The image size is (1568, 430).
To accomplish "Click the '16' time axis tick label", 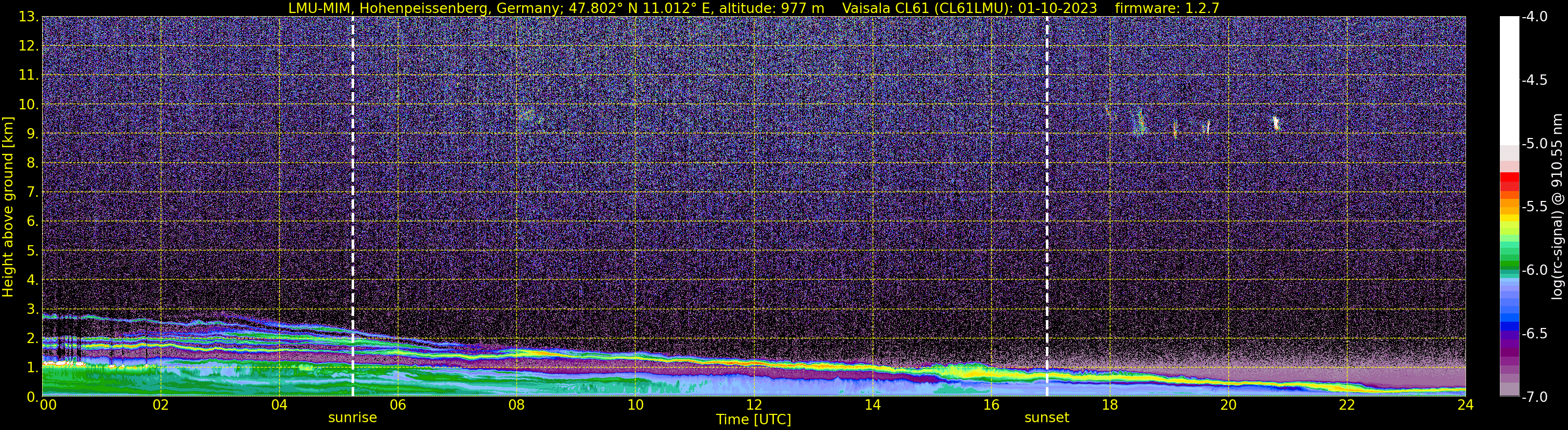I will [991, 405].
